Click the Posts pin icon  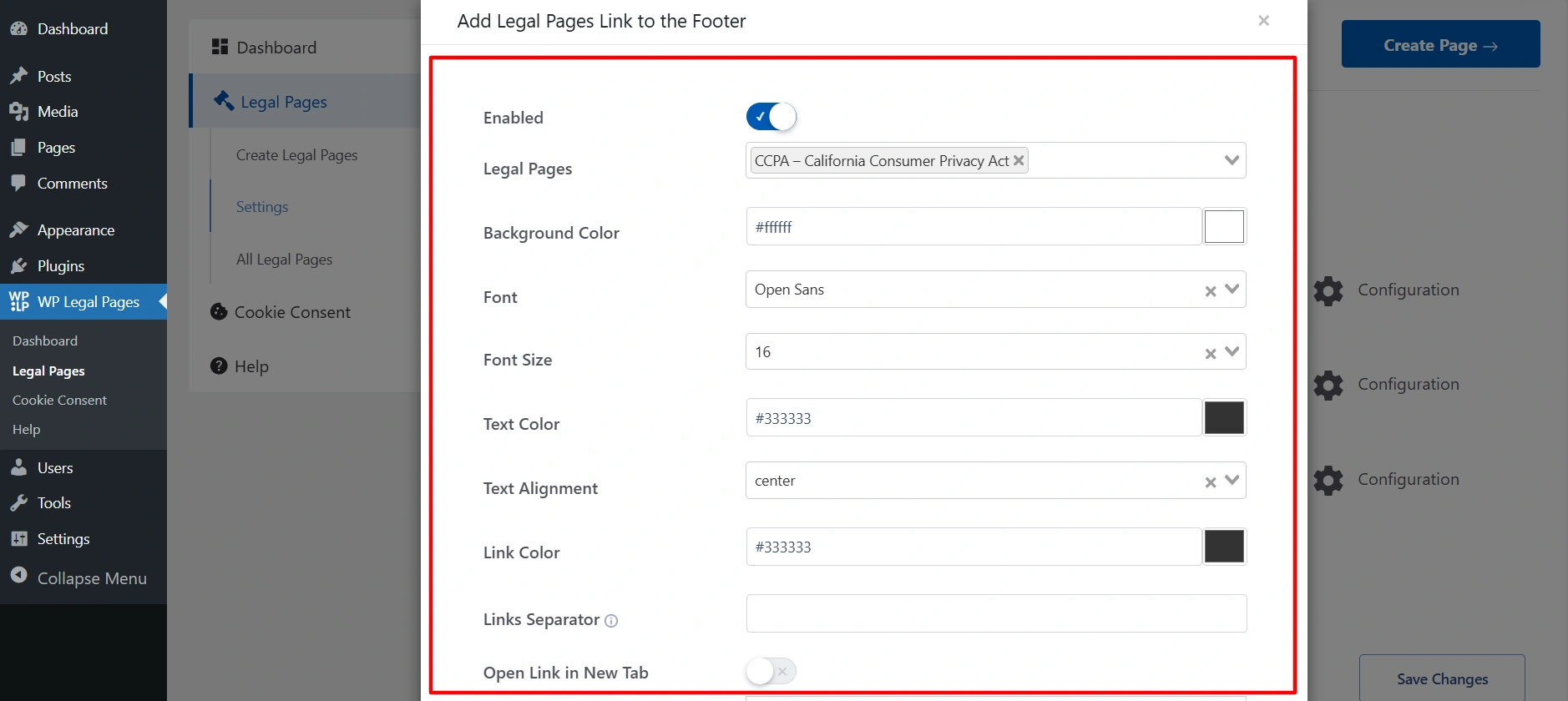[x=18, y=76]
